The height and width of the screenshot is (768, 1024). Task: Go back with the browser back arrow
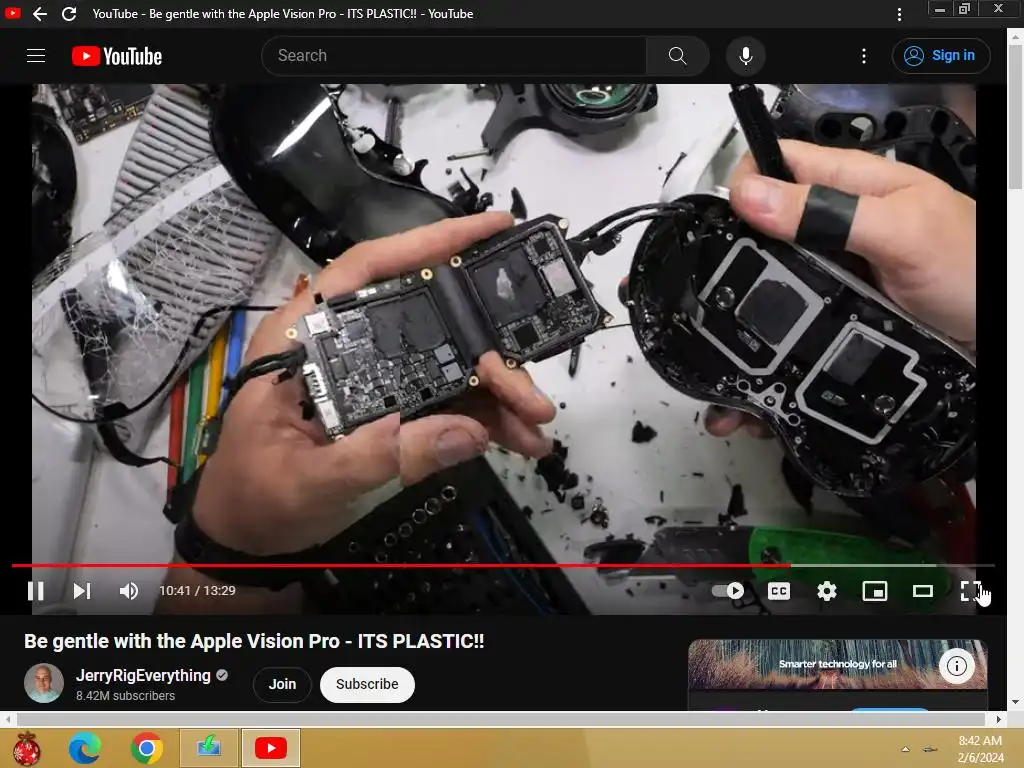pos(40,14)
